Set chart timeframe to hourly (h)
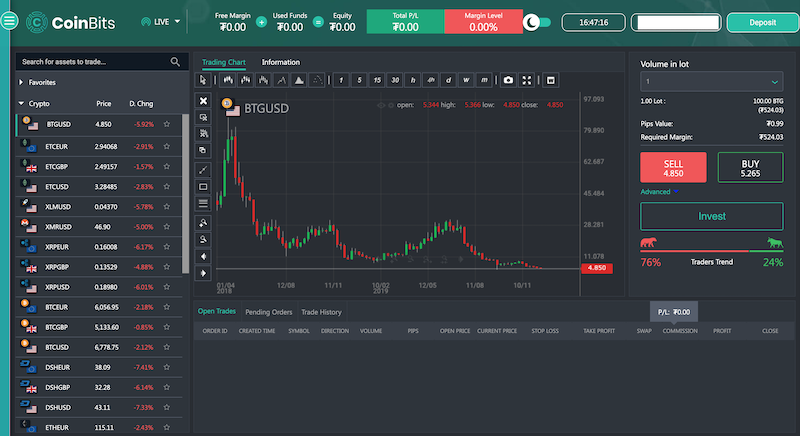 click(x=413, y=80)
